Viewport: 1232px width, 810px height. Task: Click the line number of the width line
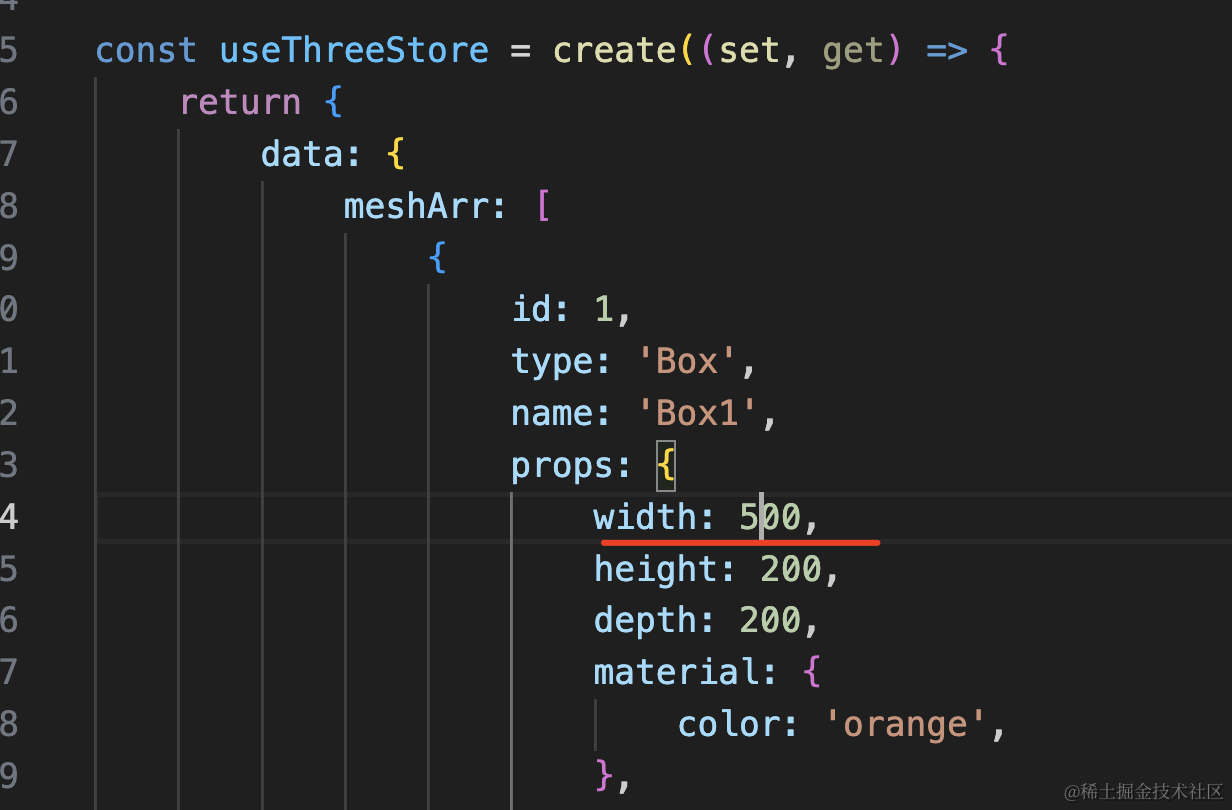click(x=9, y=517)
